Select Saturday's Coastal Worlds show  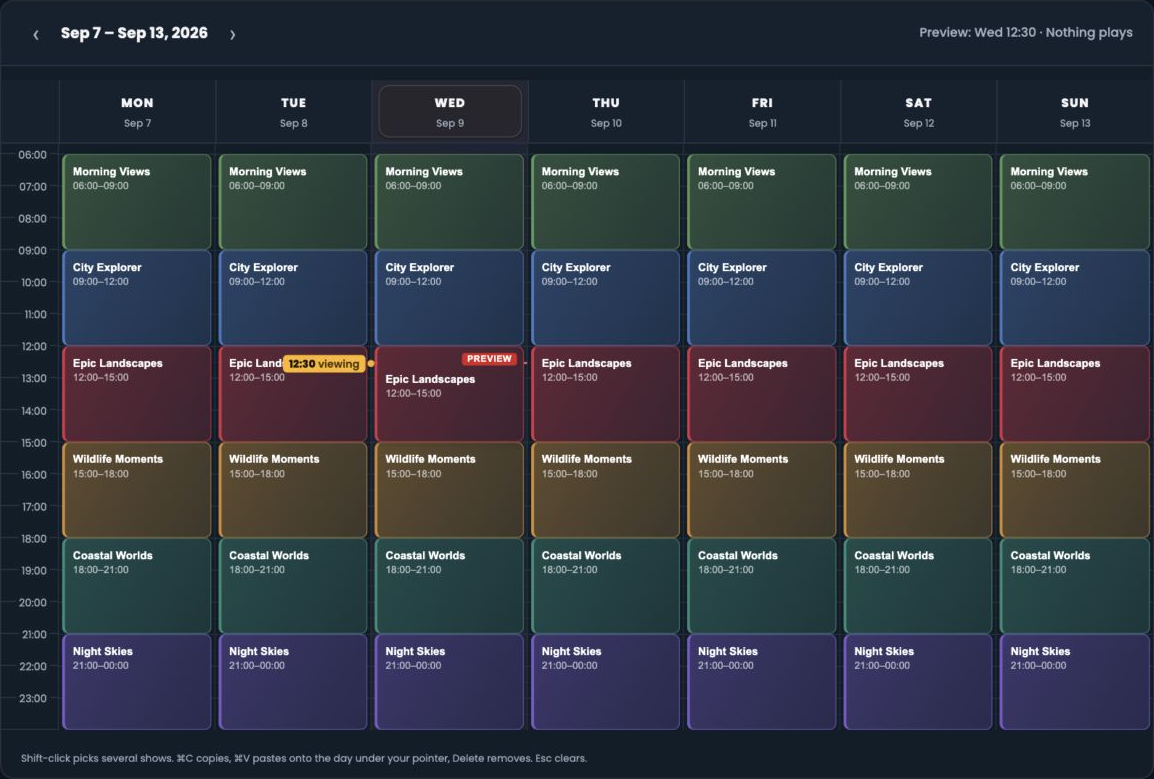(x=918, y=586)
